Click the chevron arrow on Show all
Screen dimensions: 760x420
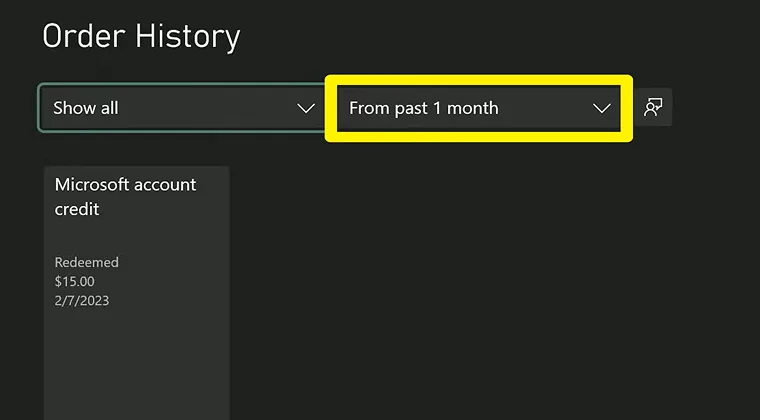[x=306, y=108]
